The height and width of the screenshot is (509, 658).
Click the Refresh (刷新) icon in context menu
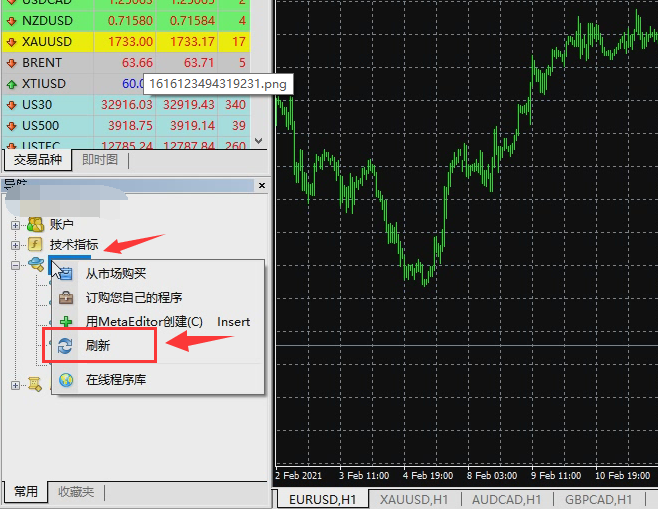[x=66, y=345]
